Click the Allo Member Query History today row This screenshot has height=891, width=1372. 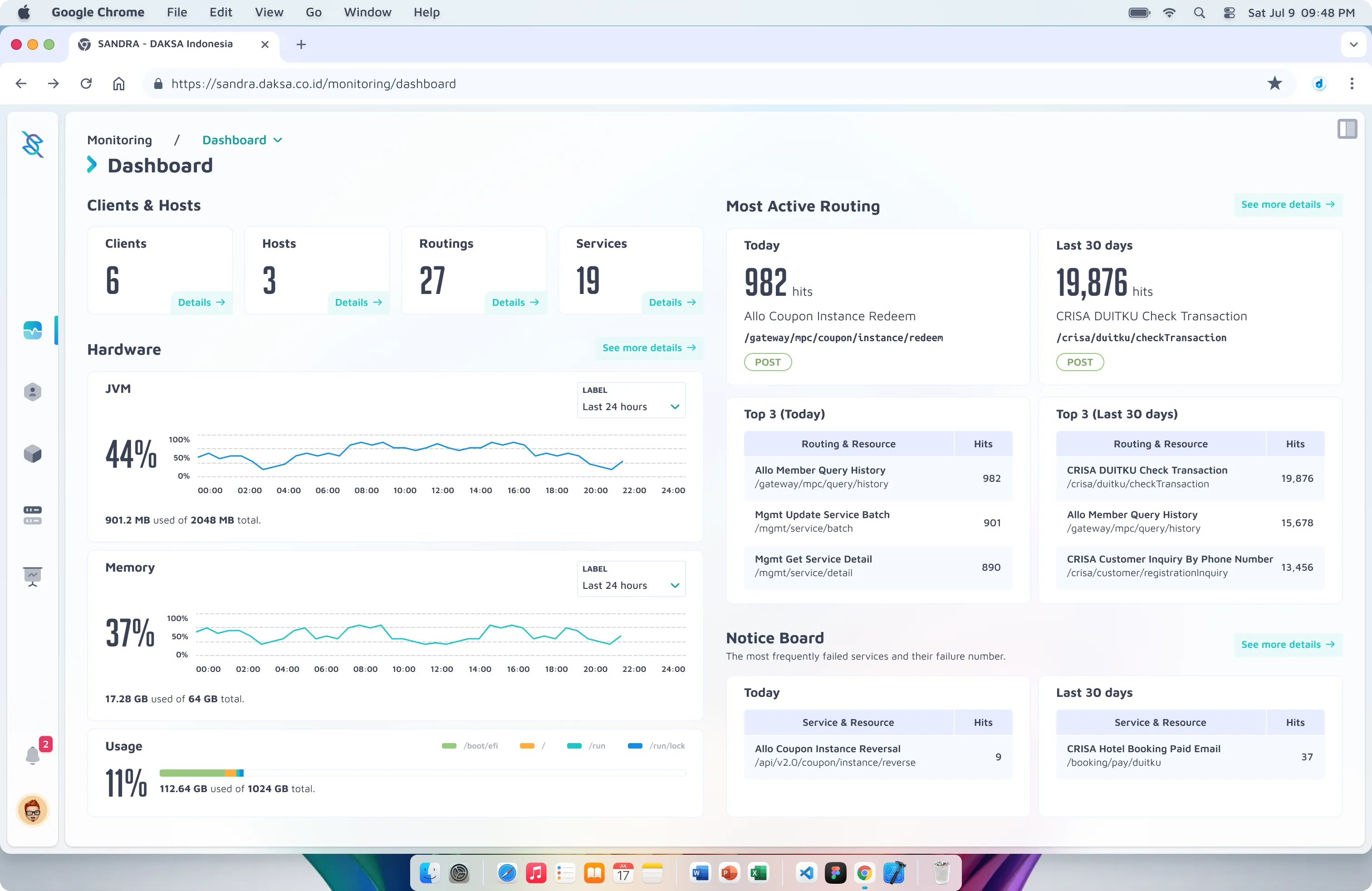[x=878, y=478]
